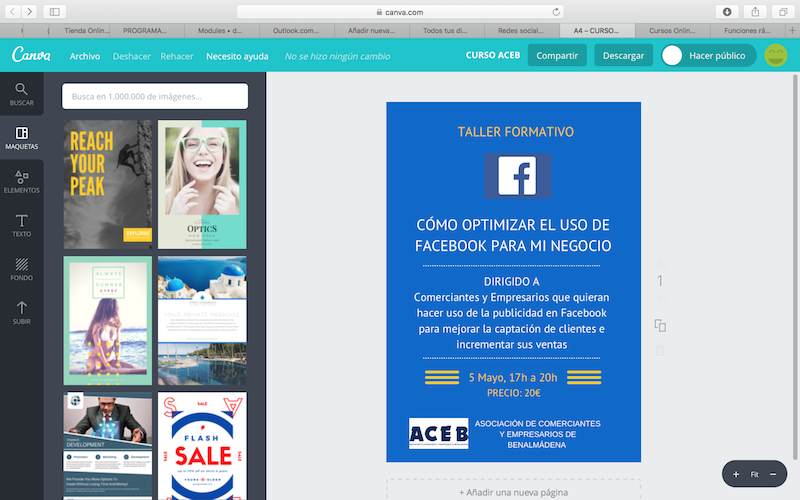Add a new Safari tab

click(x=792, y=31)
